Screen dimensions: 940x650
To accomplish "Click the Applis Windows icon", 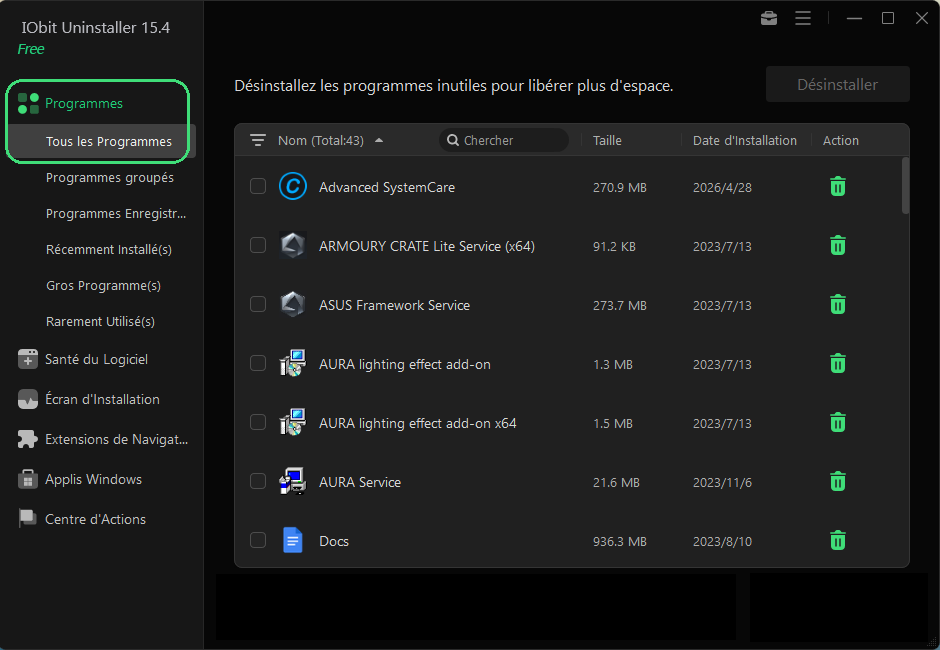I will coord(28,479).
